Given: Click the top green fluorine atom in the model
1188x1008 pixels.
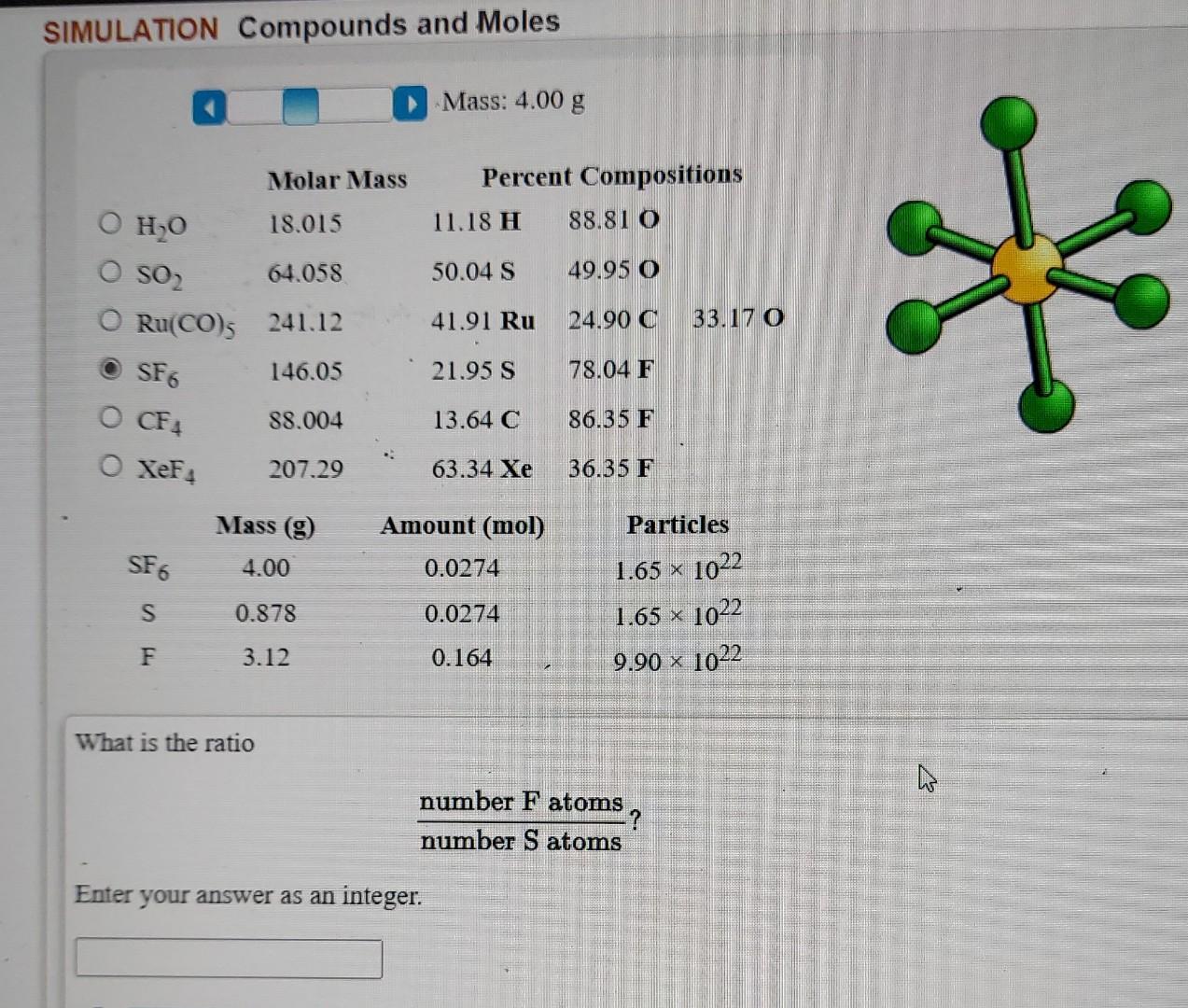Looking at the screenshot, I should (1008, 120).
